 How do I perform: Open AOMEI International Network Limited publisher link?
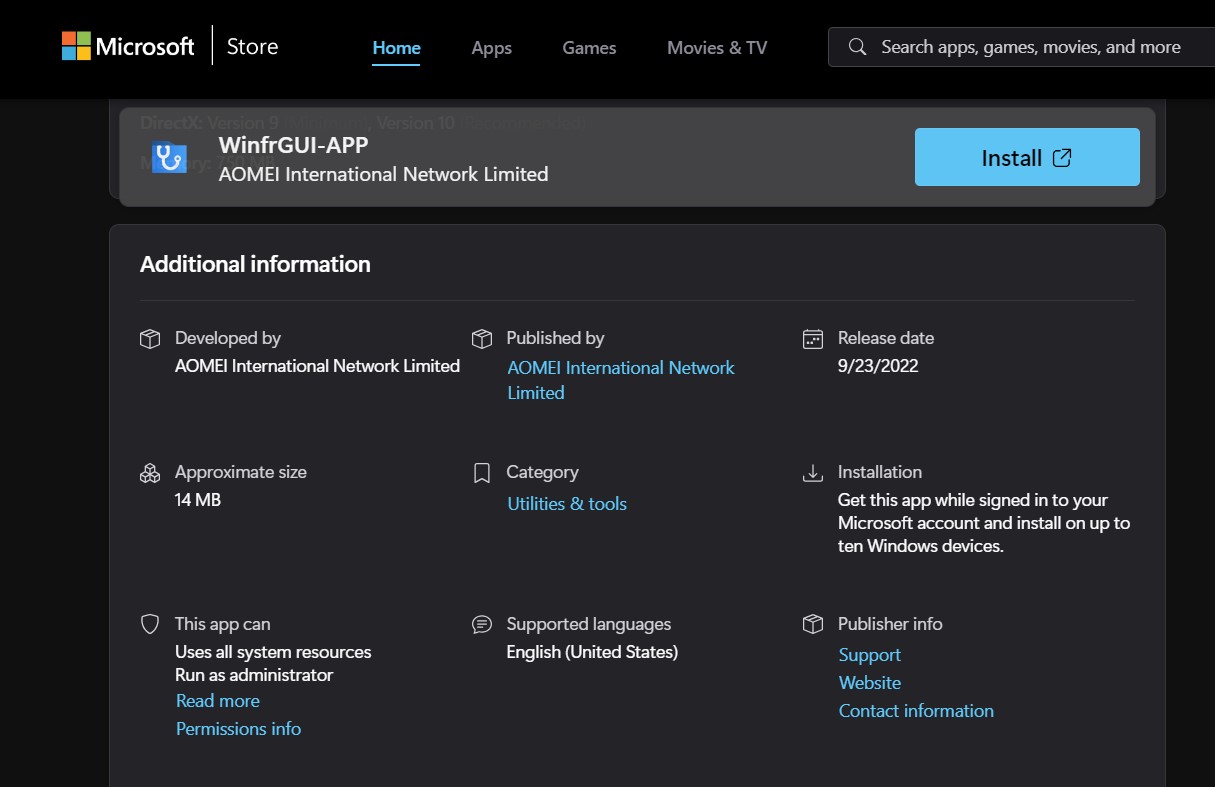point(621,380)
